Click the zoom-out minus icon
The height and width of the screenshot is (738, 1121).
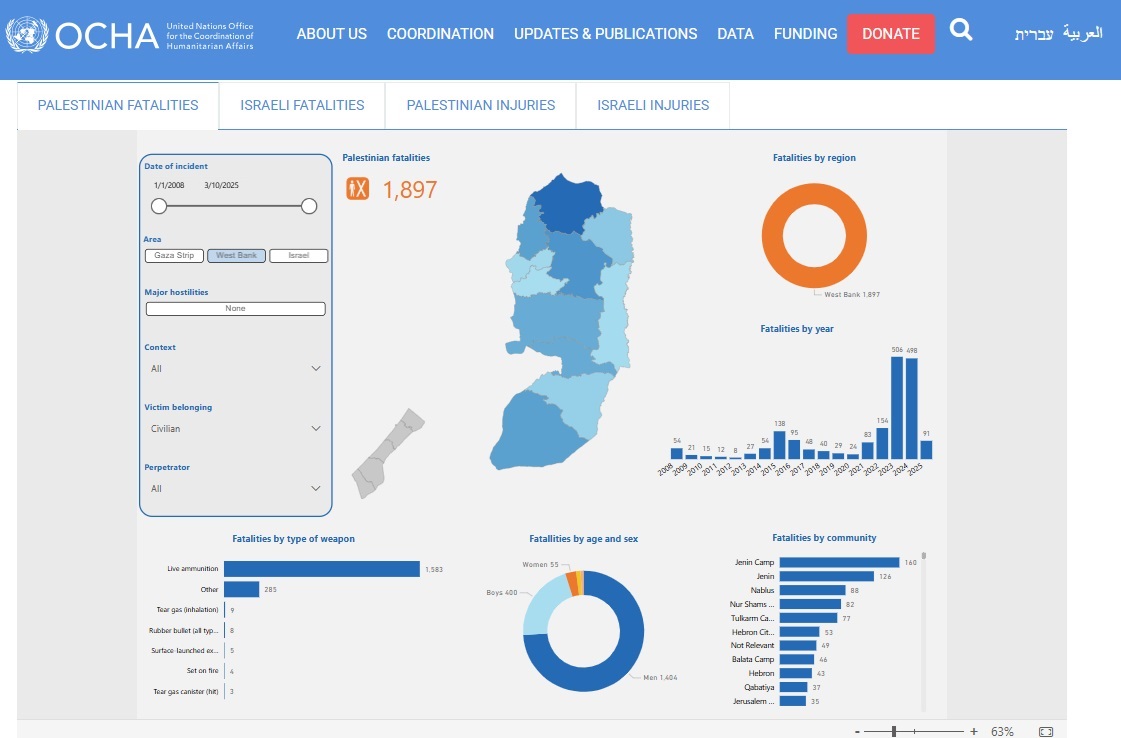click(857, 731)
